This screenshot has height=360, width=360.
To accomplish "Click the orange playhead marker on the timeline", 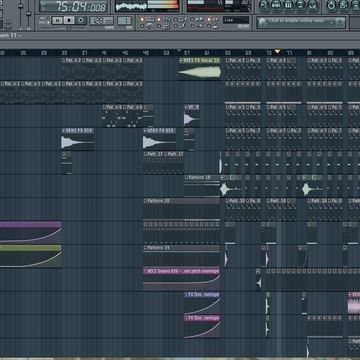I will pos(277,51).
